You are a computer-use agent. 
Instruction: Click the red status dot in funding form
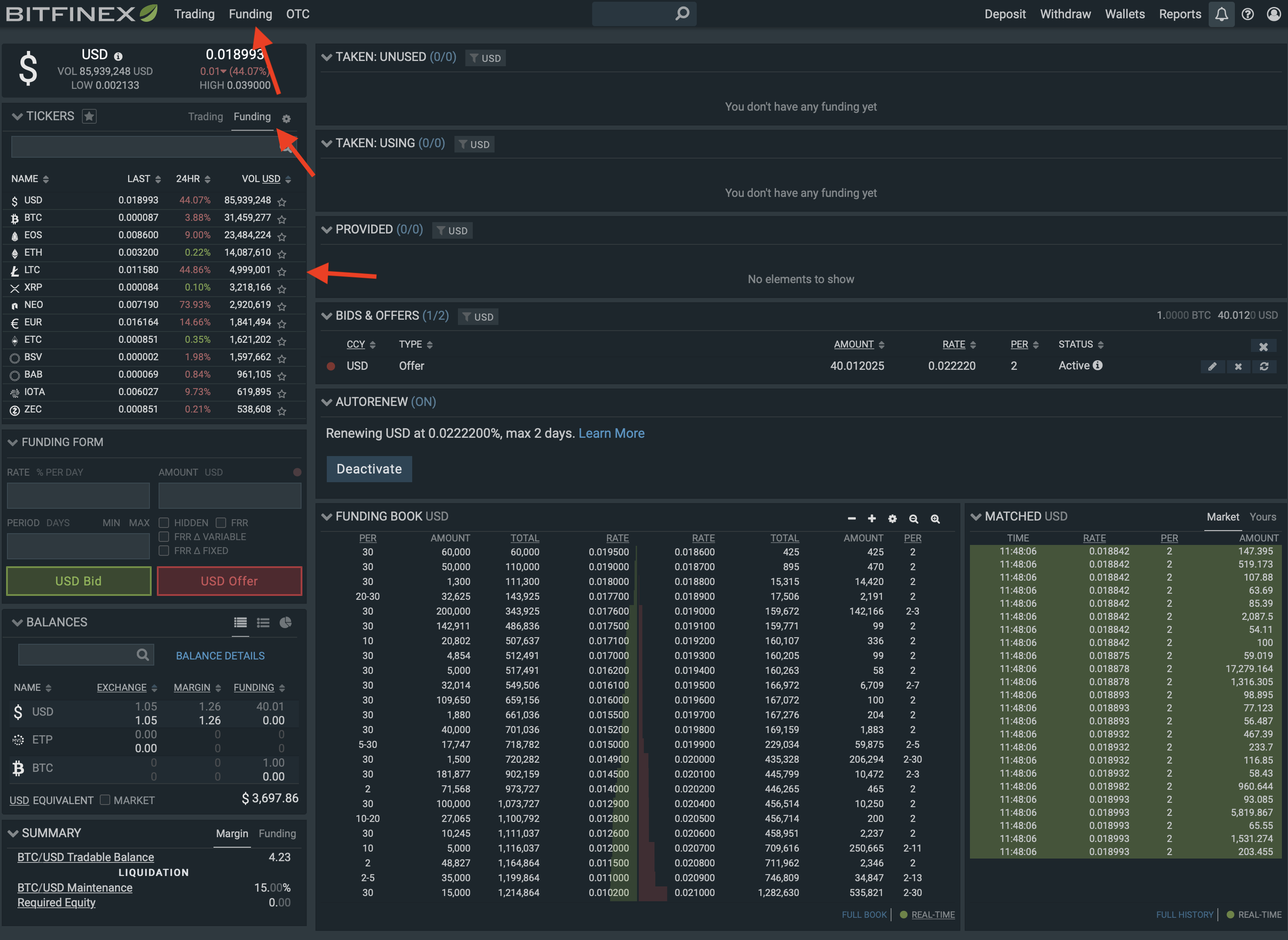point(297,472)
